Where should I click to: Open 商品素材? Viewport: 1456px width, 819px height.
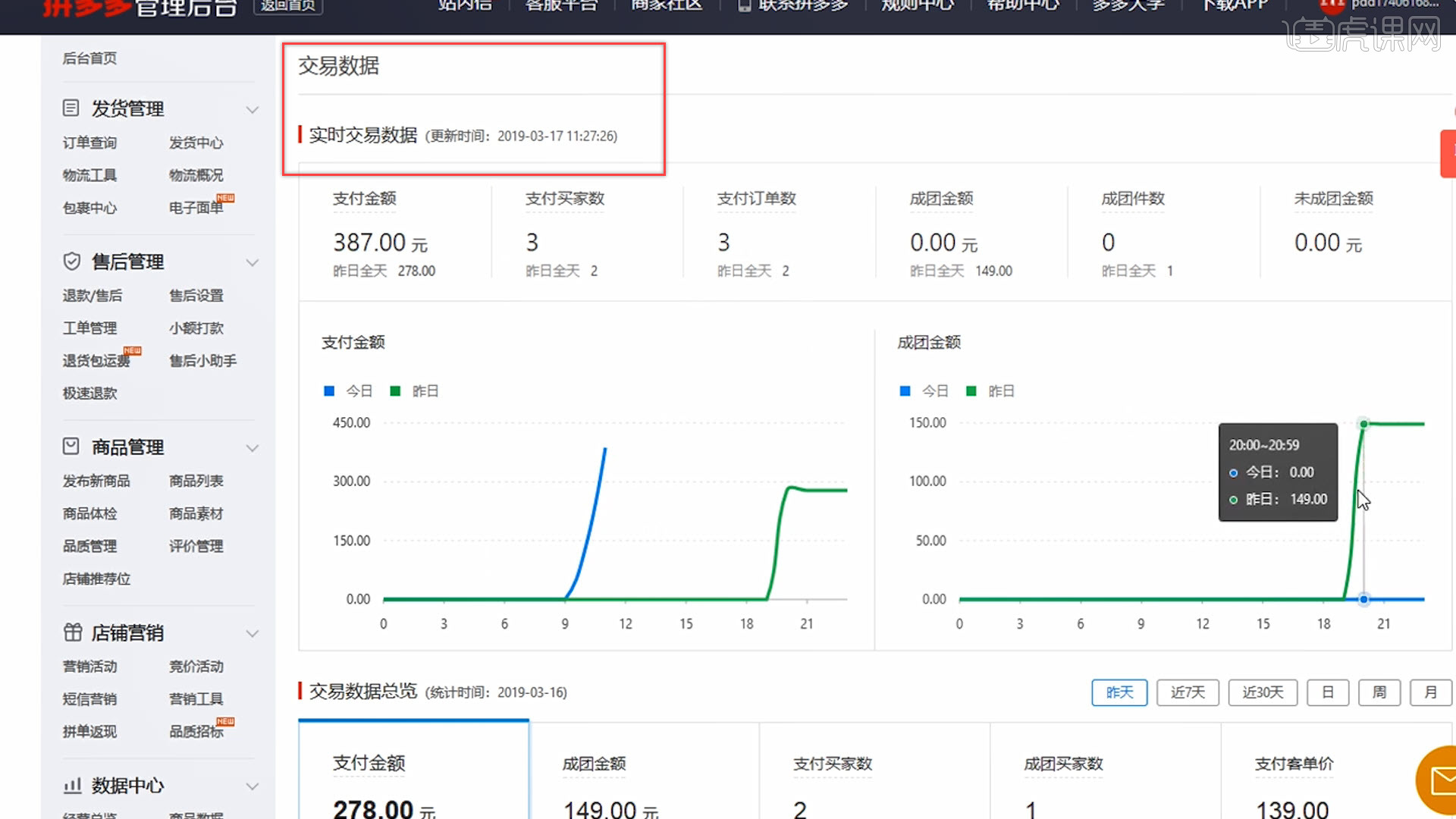tap(196, 514)
